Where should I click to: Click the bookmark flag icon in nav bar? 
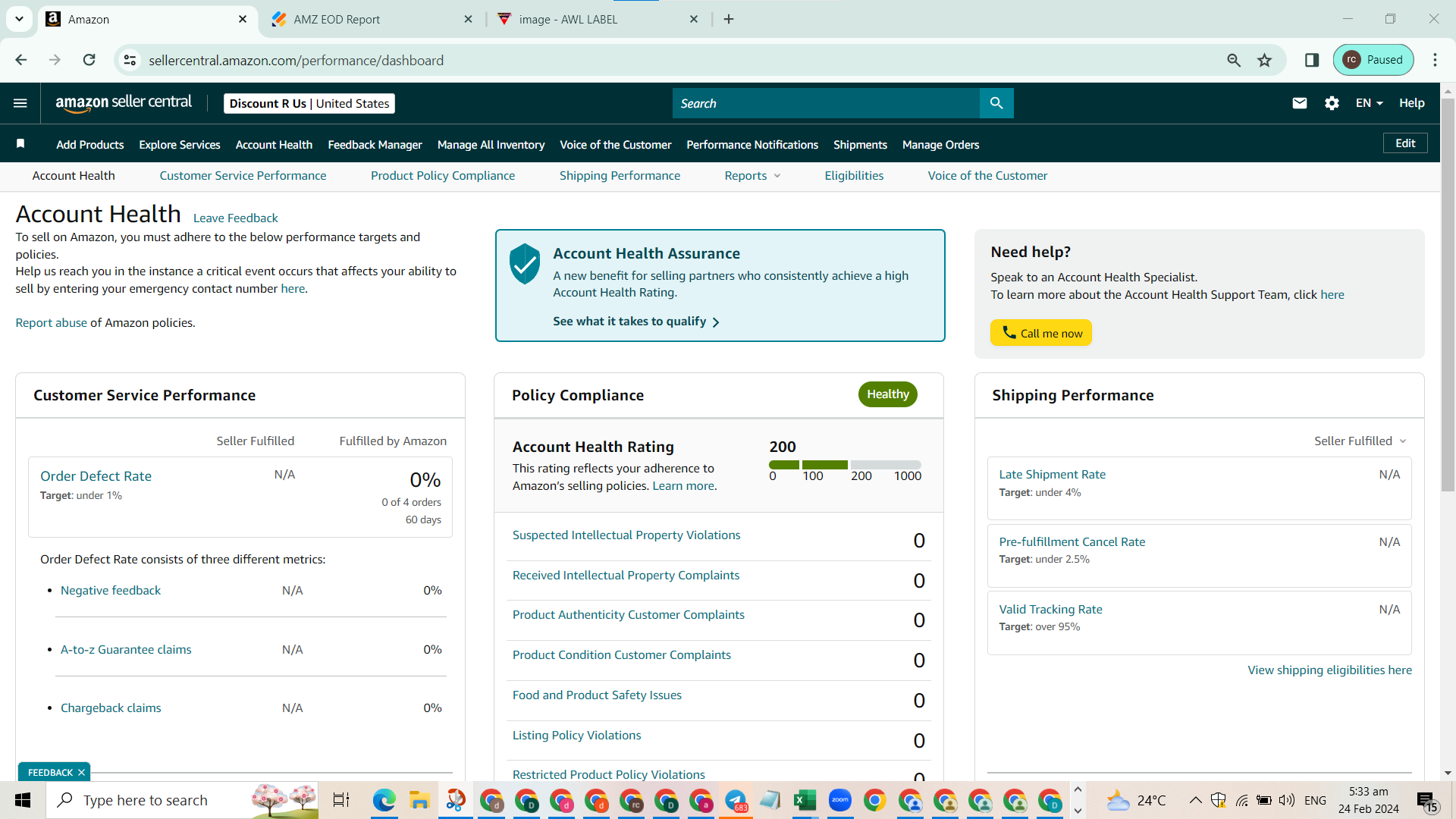(20, 144)
